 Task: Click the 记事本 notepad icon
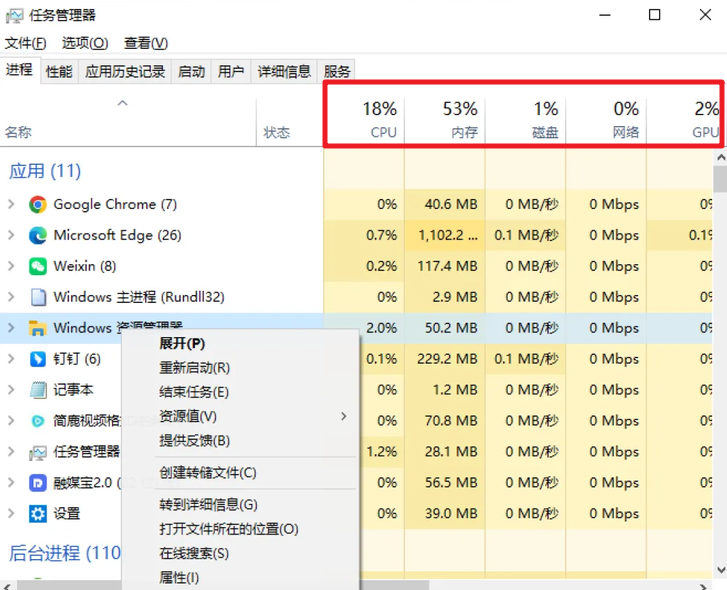pos(38,390)
